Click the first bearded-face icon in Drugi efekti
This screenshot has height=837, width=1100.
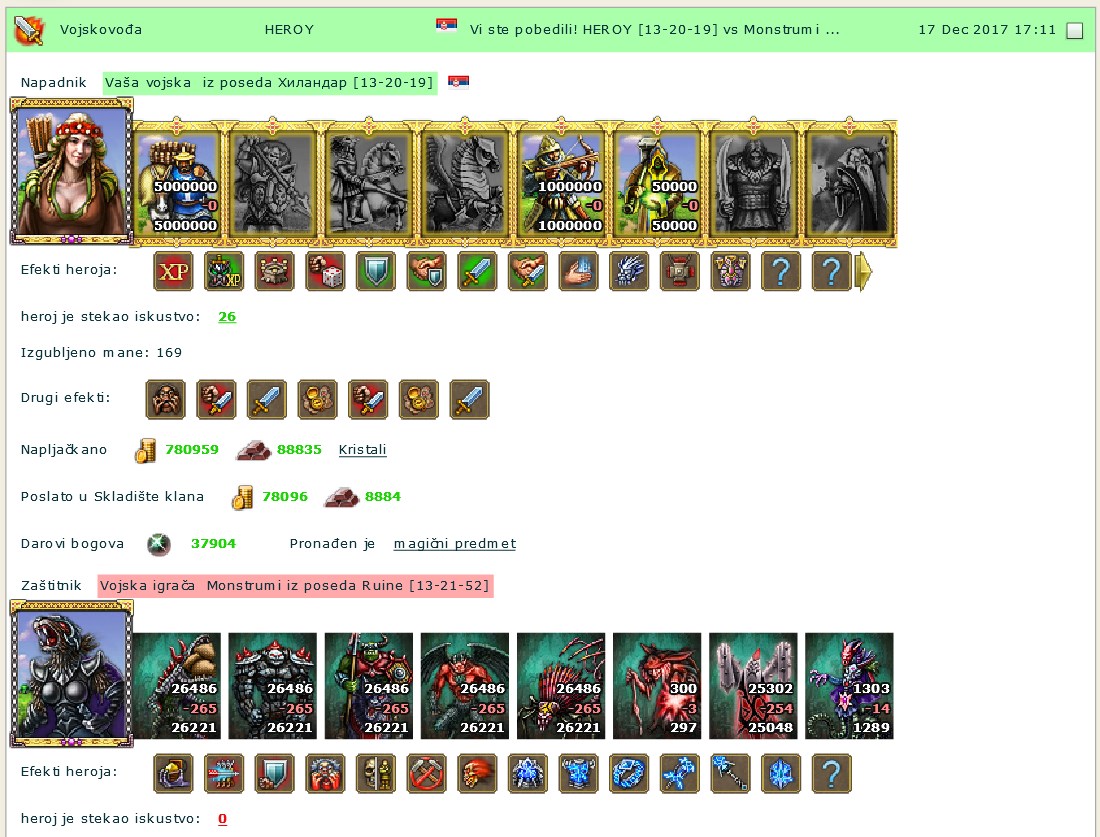click(166, 399)
